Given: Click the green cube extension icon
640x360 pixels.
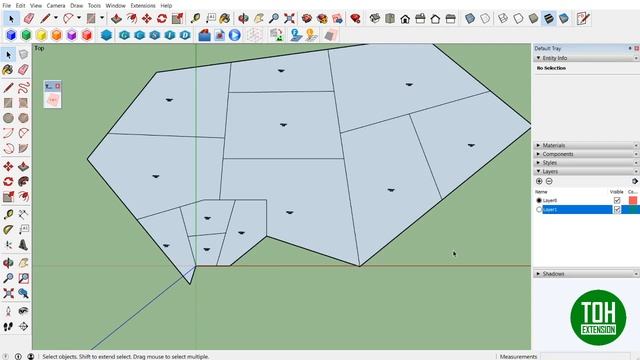Looking at the screenshot, I should point(26,35).
